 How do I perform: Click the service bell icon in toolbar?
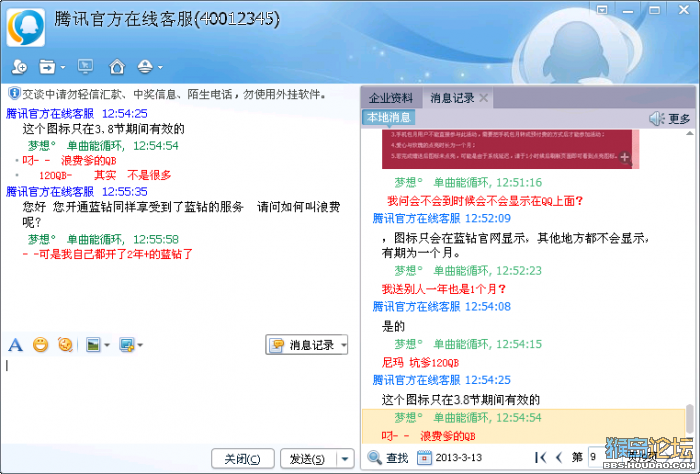pos(145,67)
